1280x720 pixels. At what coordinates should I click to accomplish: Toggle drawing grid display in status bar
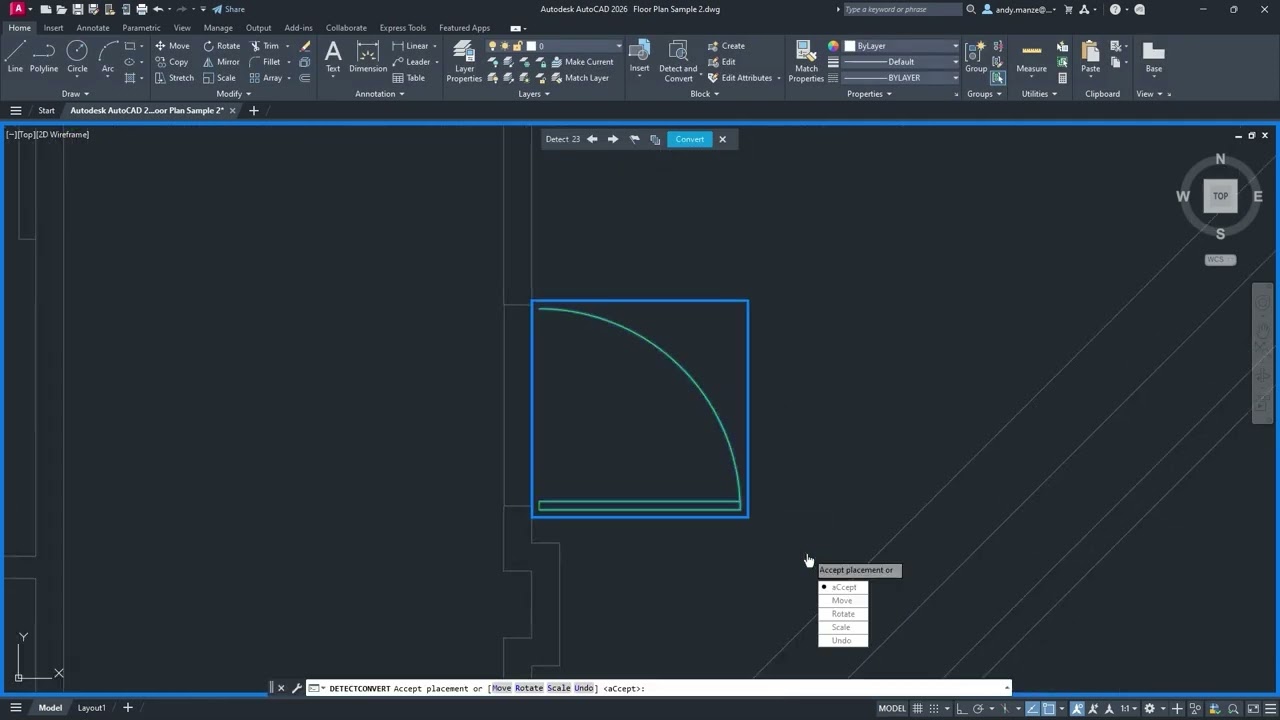(x=917, y=708)
